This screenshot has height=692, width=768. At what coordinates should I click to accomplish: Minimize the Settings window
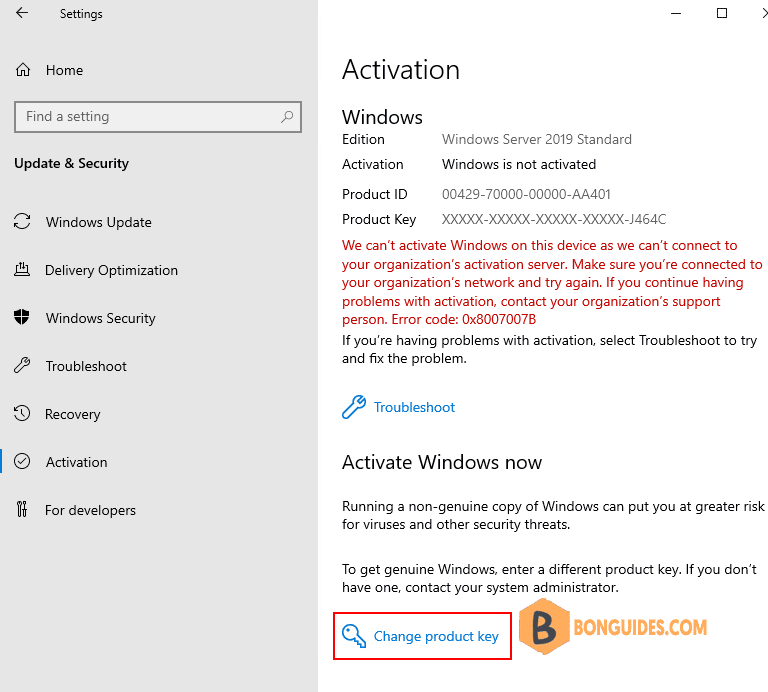click(x=676, y=13)
